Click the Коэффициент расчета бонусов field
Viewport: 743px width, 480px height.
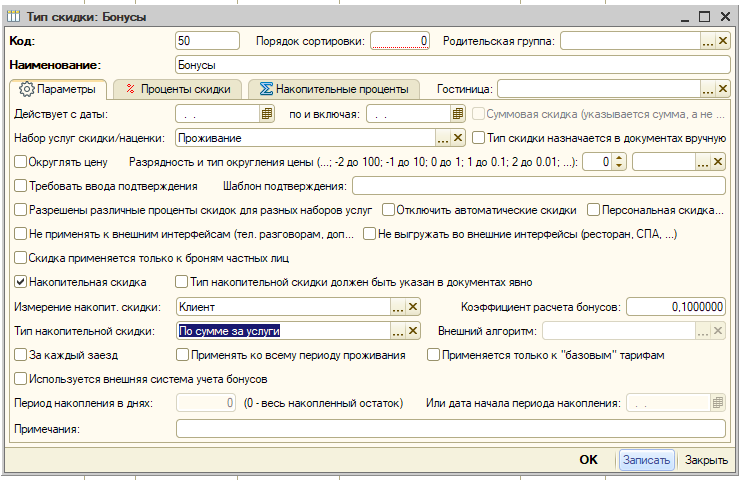676,307
